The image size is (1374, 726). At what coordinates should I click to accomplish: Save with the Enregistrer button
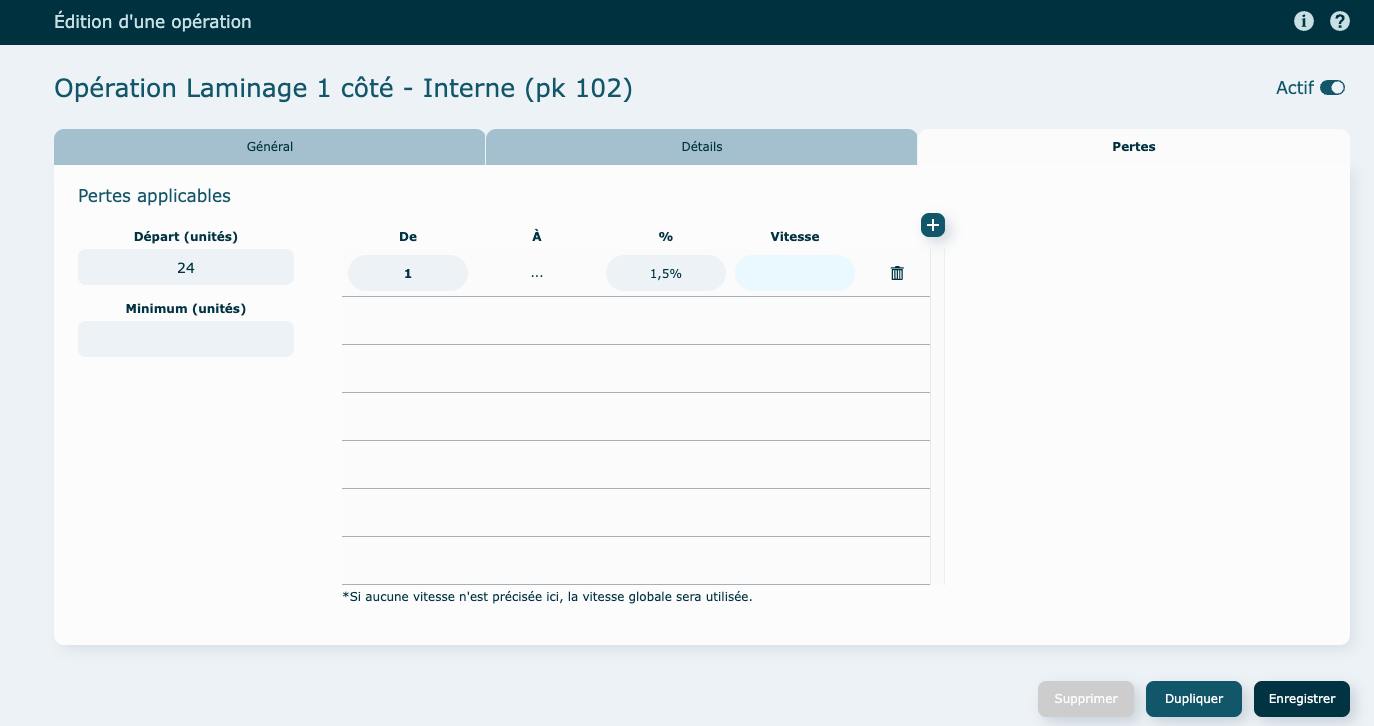pyautogui.click(x=1301, y=699)
